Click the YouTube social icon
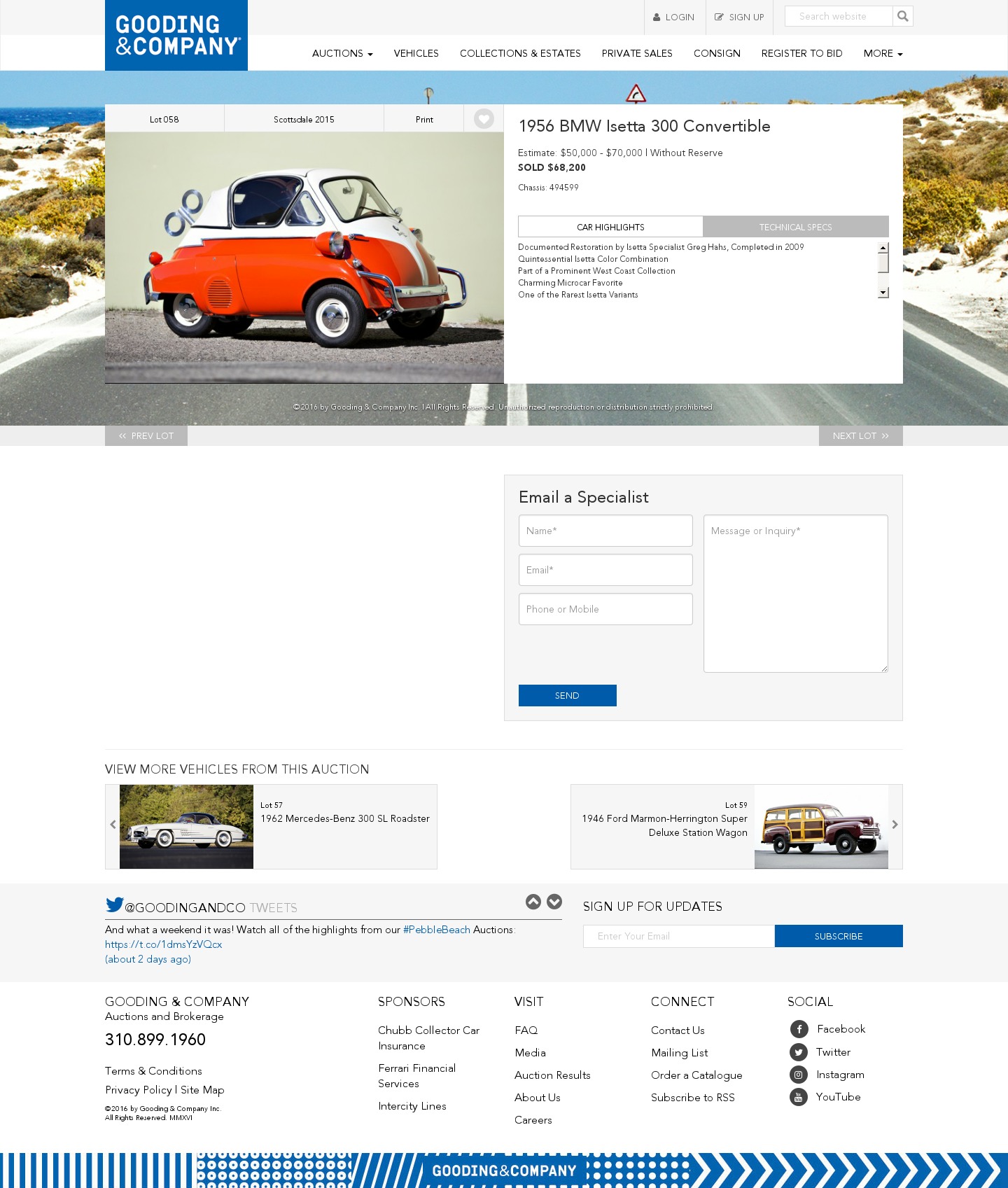The width and height of the screenshot is (1008, 1188). (x=799, y=1097)
